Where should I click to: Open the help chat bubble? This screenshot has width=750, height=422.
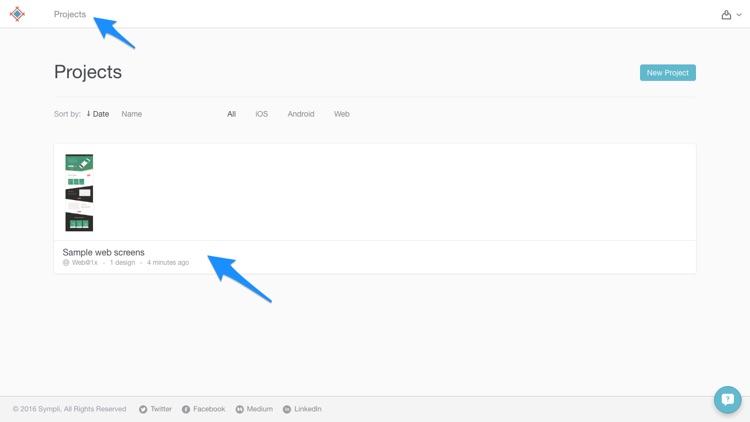click(728, 400)
